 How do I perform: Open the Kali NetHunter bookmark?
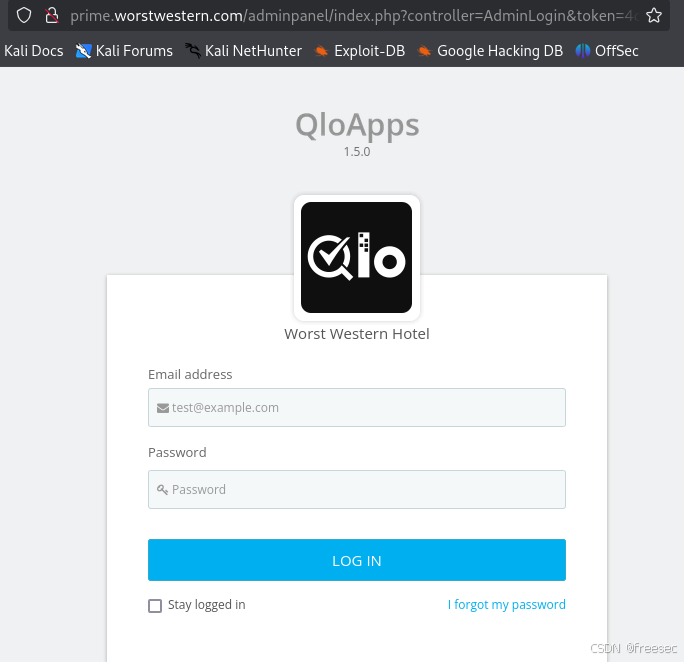(x=243, y=51)
